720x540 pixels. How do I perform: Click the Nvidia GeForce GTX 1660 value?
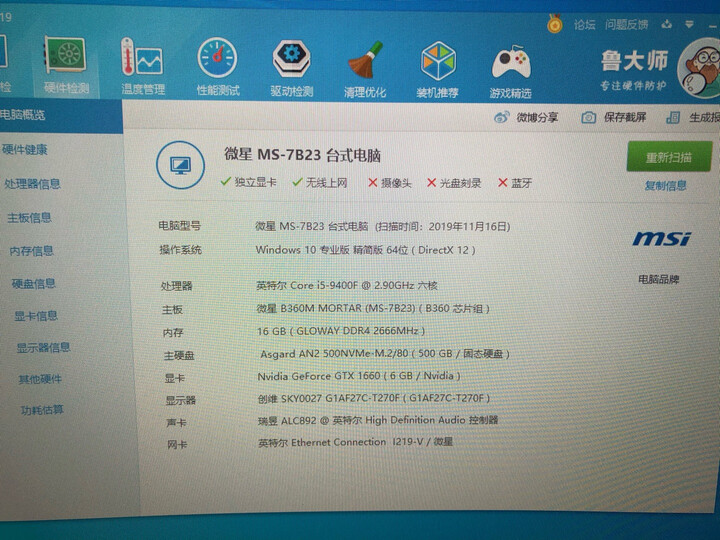pyautogui.click(x=359, y=376)
